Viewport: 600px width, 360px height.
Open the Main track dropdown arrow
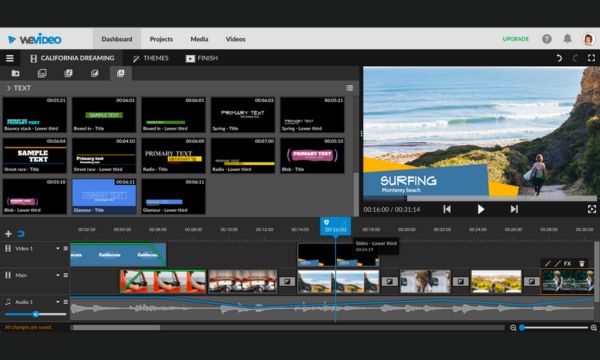58,275
